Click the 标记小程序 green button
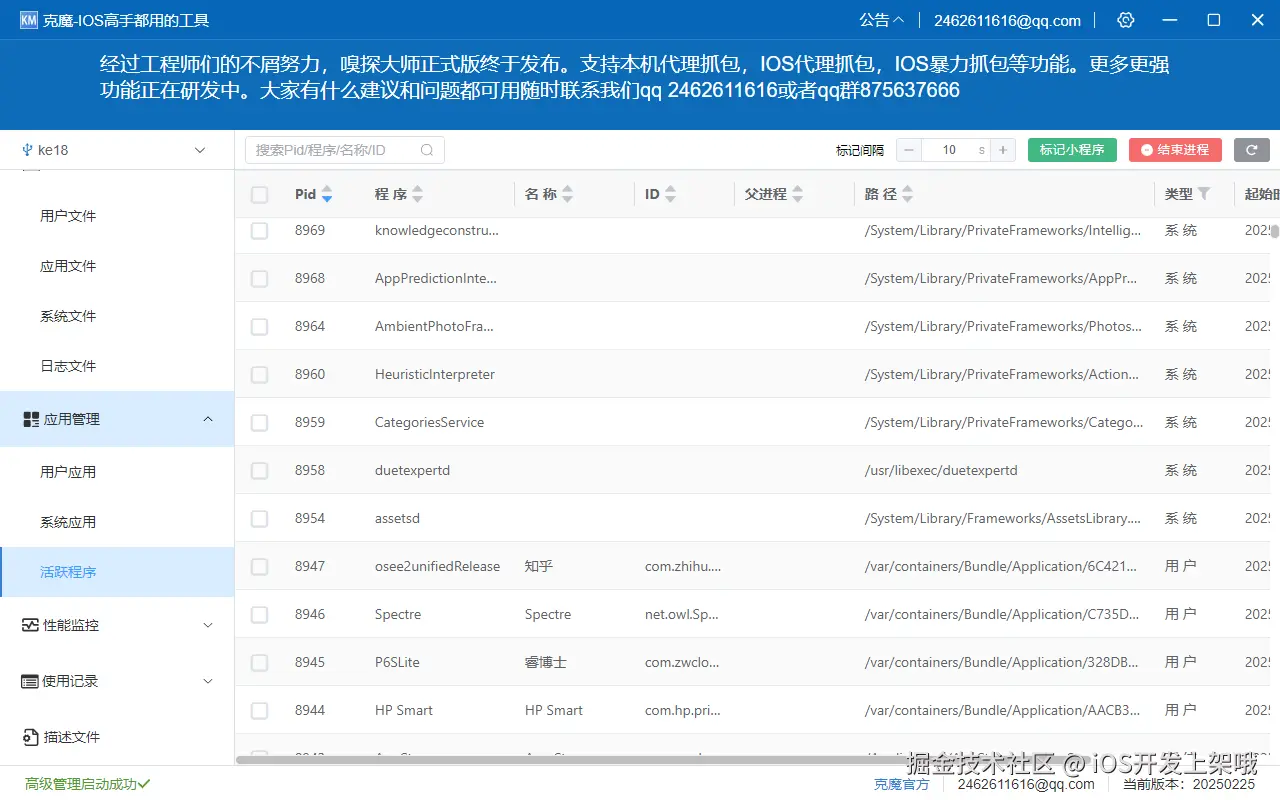This screenshot has height=800, width=1280. [x=1072, y=150]
